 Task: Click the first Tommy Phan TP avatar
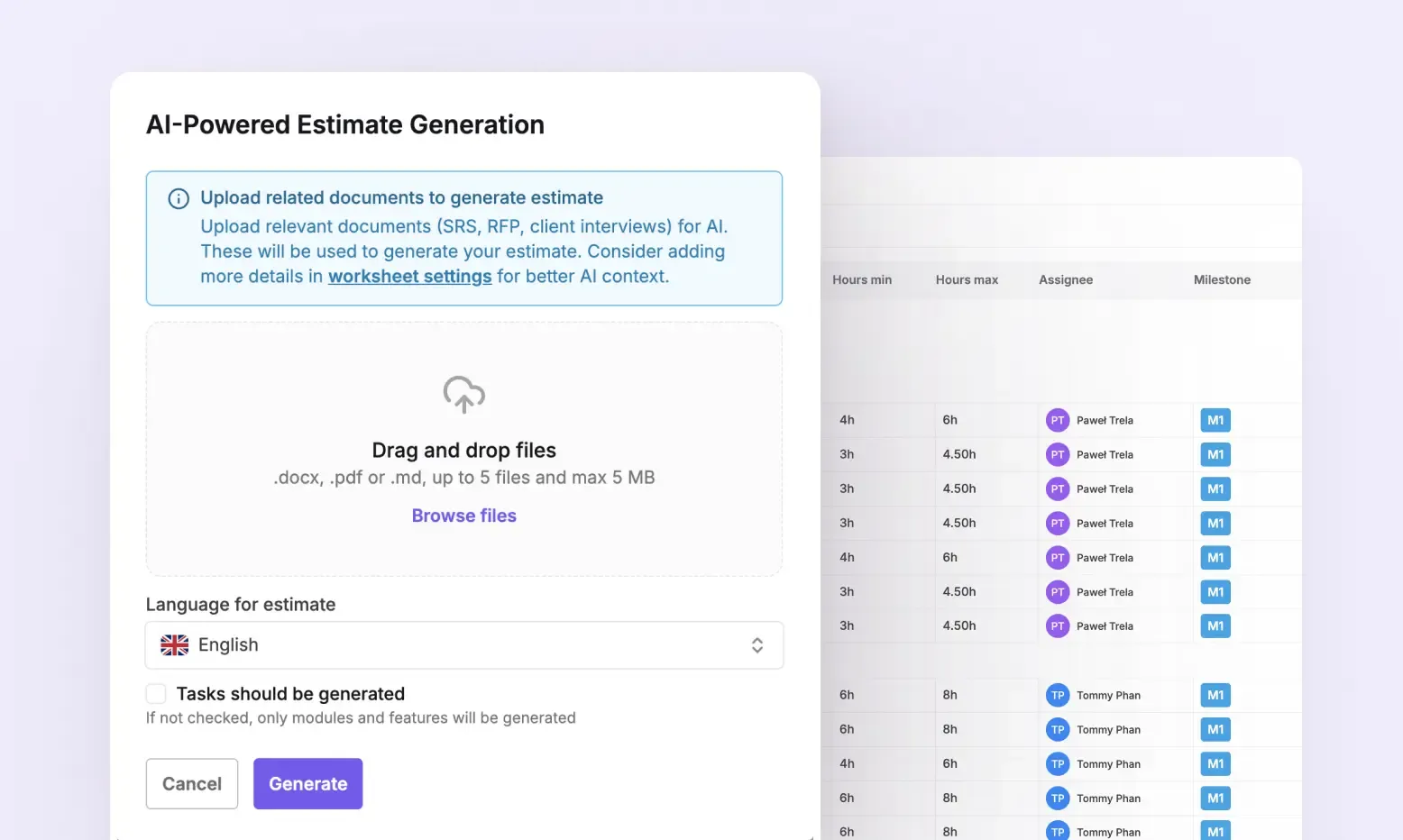1058,695
